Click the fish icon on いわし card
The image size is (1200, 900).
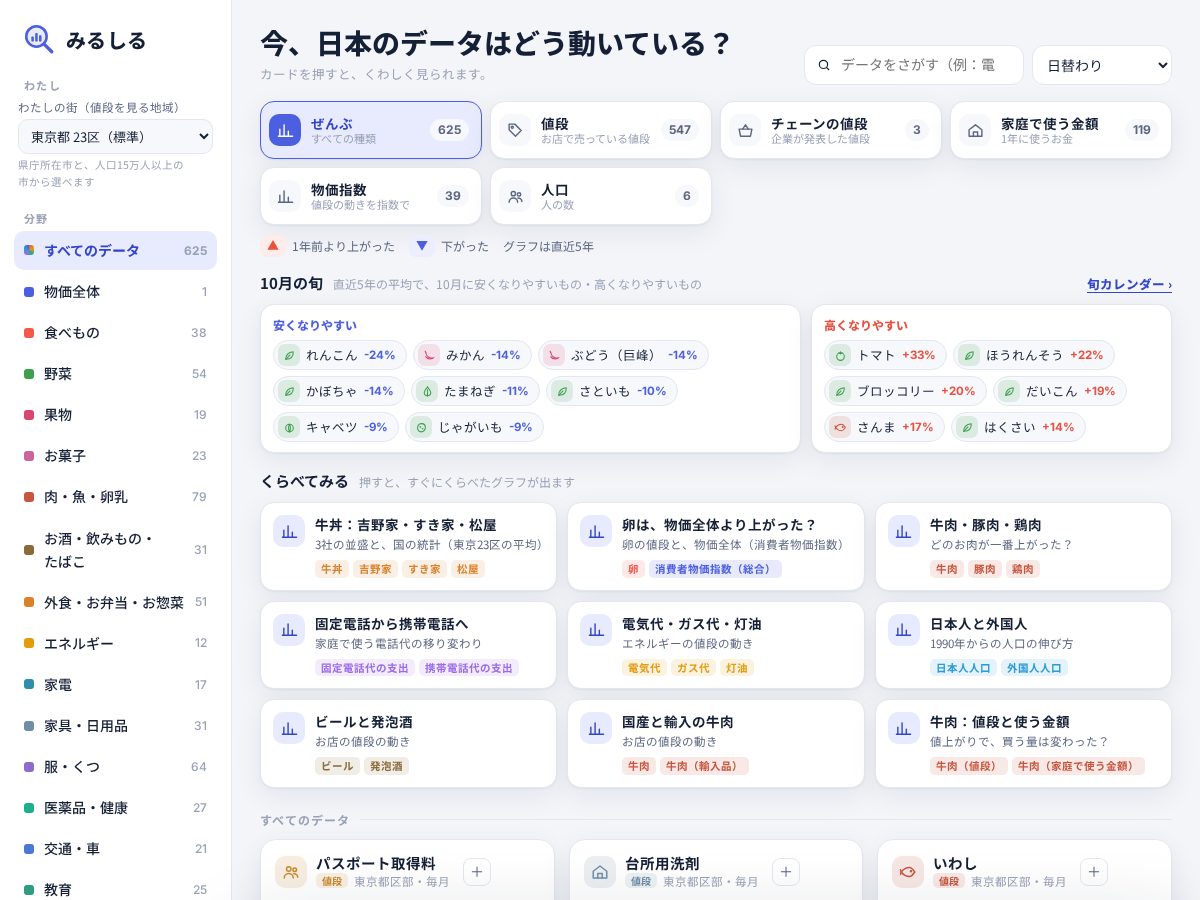[908, 872]
